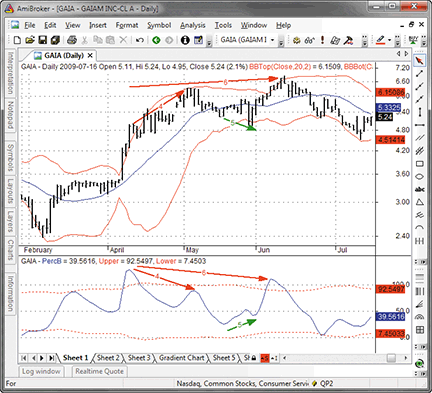Toggle the red exclamation mark button
432x393 pixels.
[x=322, y=40]
